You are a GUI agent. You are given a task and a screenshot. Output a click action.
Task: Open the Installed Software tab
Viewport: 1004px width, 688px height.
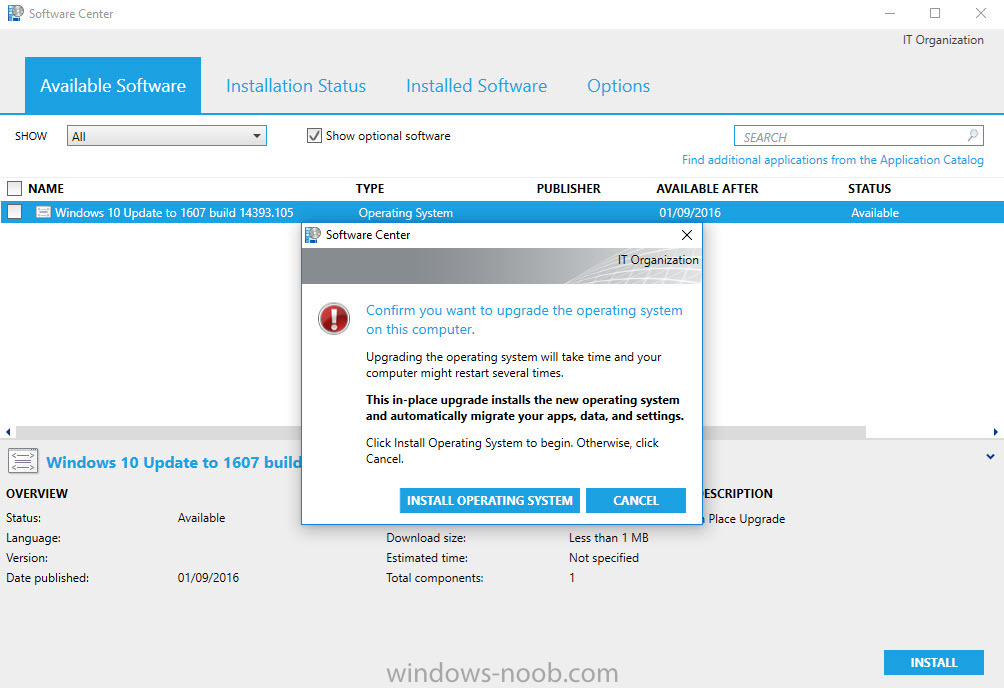click(x=476, y=86)
